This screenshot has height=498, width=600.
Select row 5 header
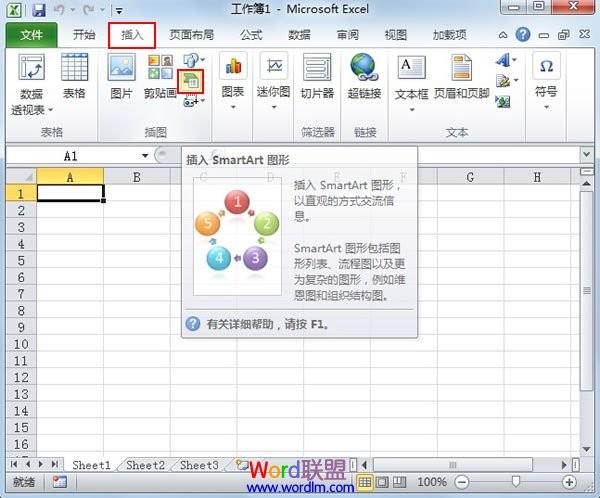[21, 261]
